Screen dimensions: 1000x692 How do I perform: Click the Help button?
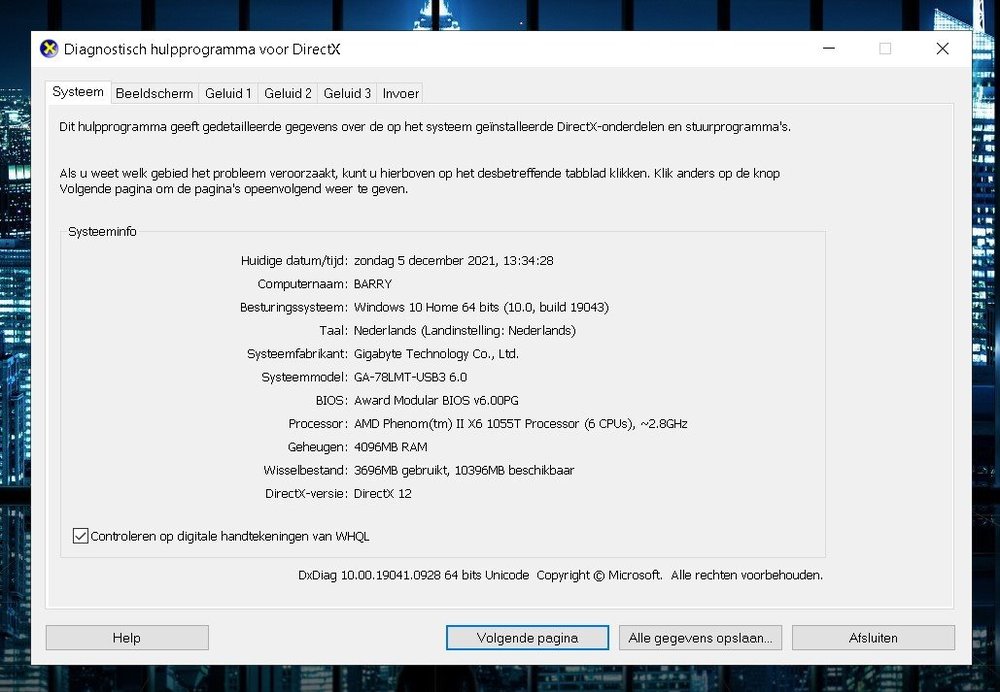pos(126,637)
